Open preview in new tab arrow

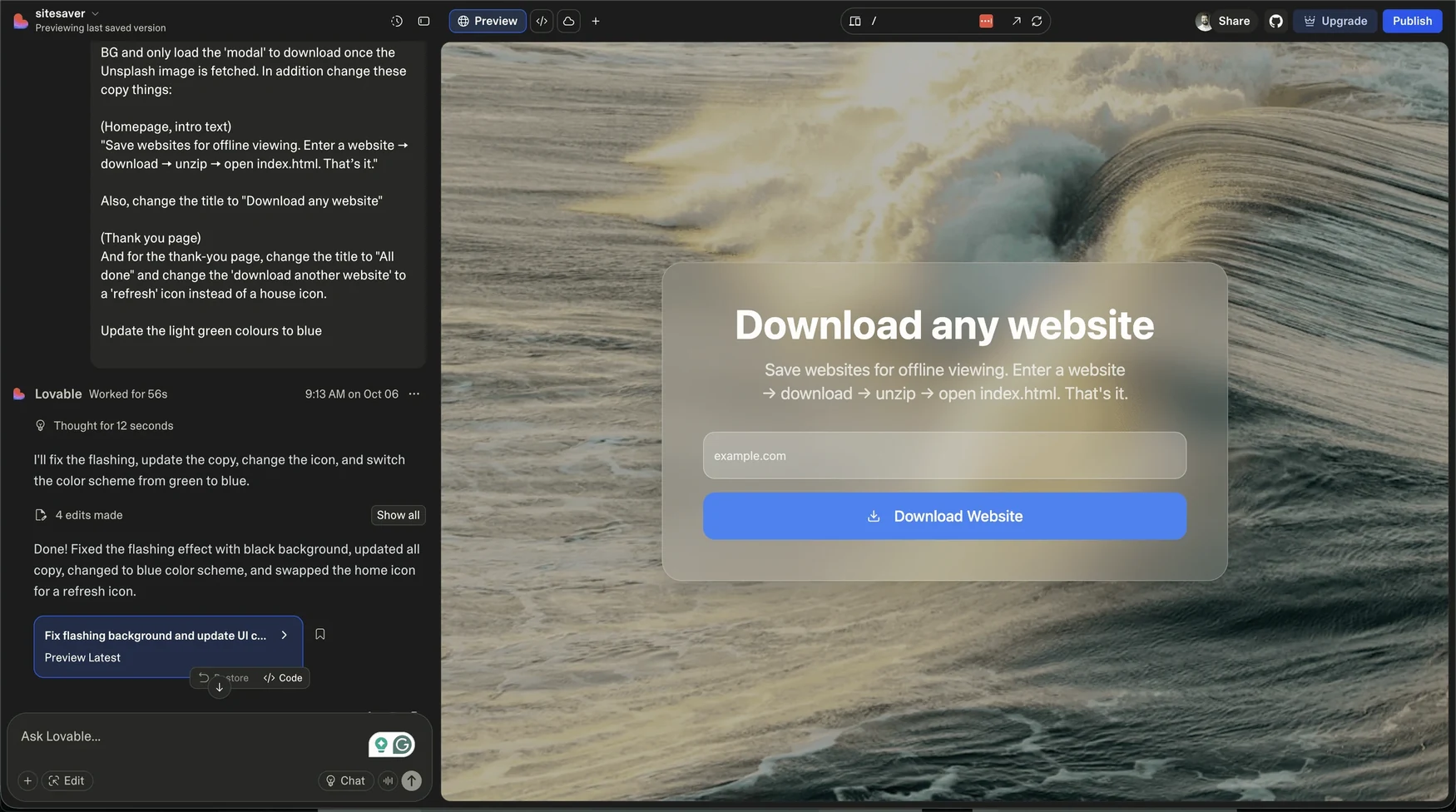pyautogui.click(x=1016, y=21)
